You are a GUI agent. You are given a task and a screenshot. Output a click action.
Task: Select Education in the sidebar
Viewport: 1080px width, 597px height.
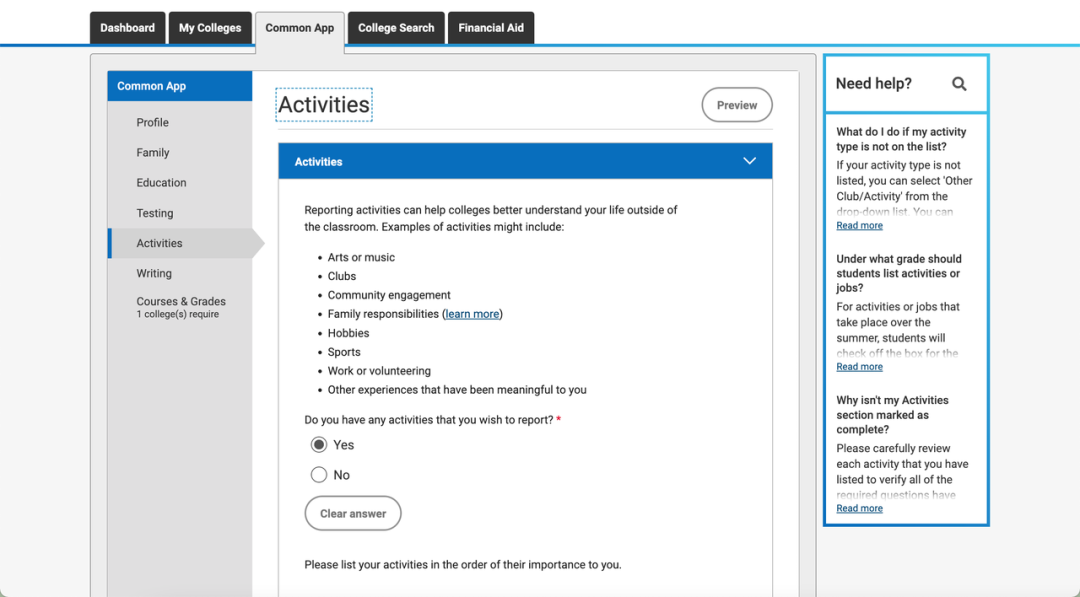tap(162, 183)
